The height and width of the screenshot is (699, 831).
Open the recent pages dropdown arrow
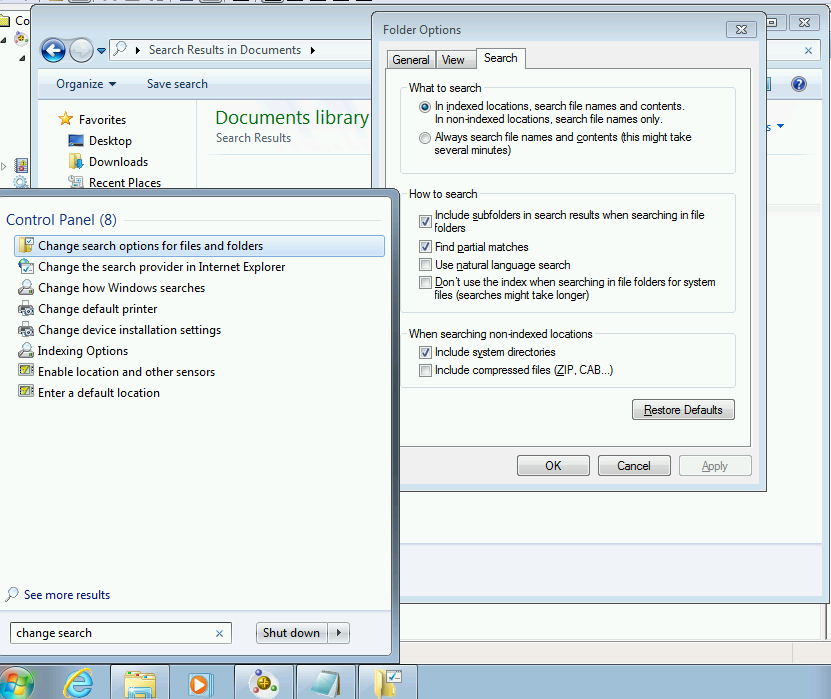click(101, 50)
